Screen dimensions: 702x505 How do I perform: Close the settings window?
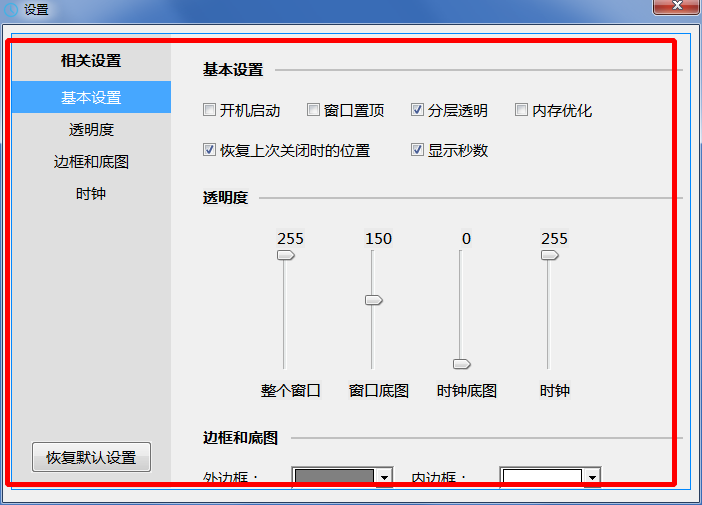(x=676, y=7)
